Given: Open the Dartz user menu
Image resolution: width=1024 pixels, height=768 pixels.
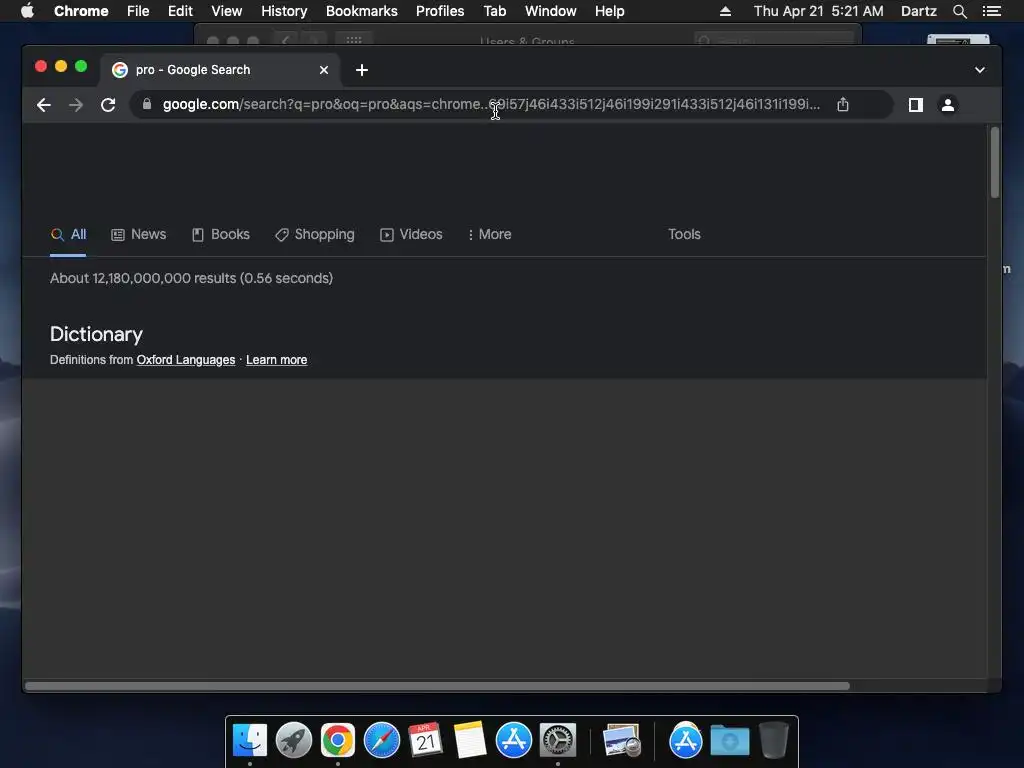Looking at the screenshot, I should coord(918,11).
